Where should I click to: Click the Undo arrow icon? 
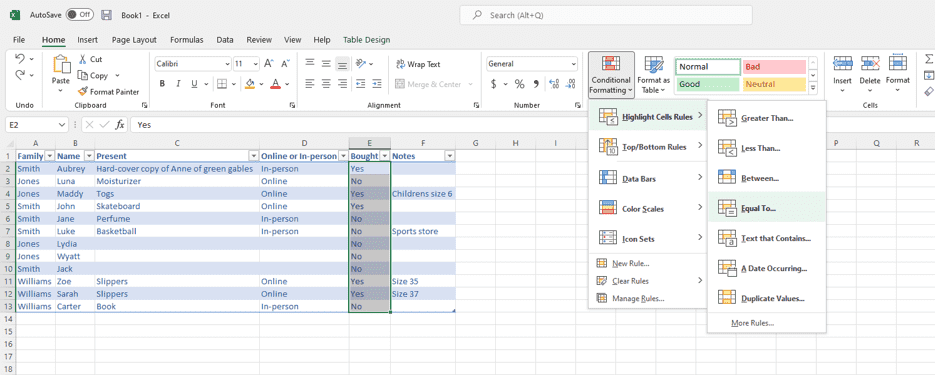[20, 59]
